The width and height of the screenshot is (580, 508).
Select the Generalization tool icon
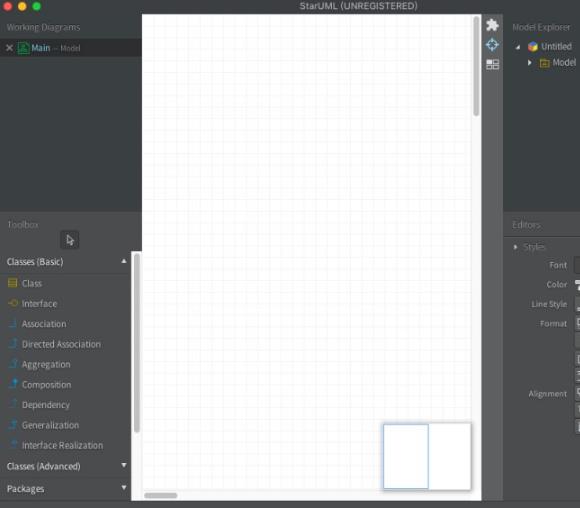(13, 425)
